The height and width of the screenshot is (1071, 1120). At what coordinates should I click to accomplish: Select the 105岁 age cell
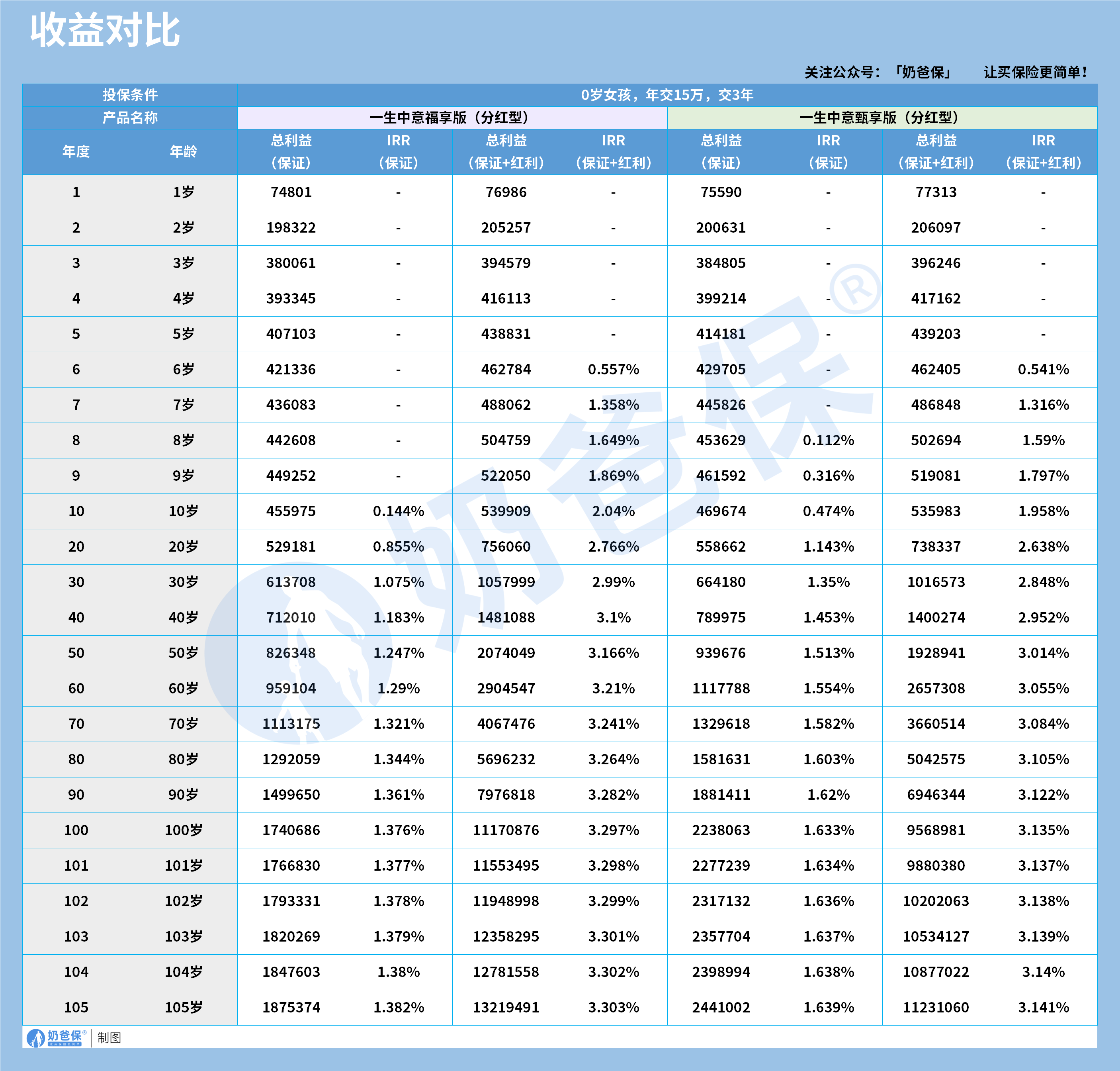coord(183,1007)
